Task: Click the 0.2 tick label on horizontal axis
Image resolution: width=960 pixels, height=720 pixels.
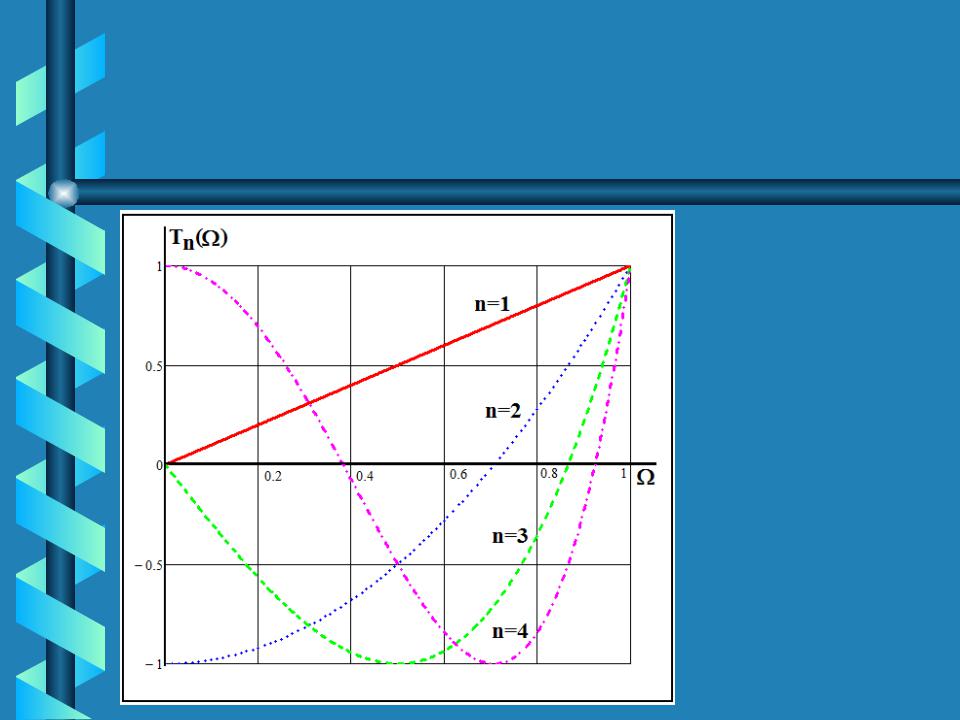Action: (273, 476)
